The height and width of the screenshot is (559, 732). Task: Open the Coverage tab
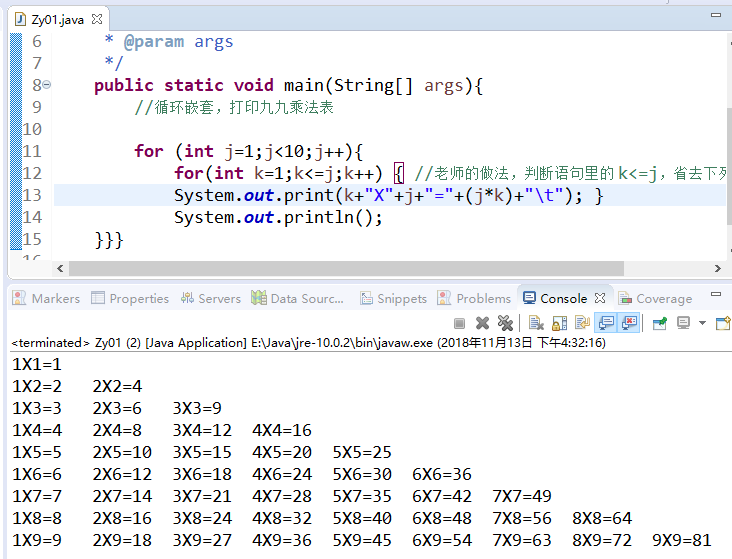(x=655, y=298)
